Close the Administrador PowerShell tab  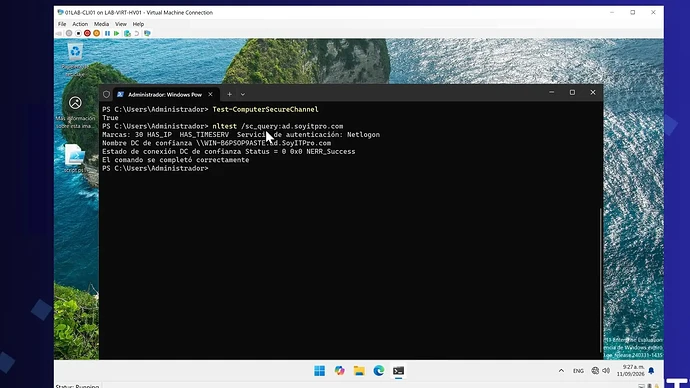coord(210,95)
